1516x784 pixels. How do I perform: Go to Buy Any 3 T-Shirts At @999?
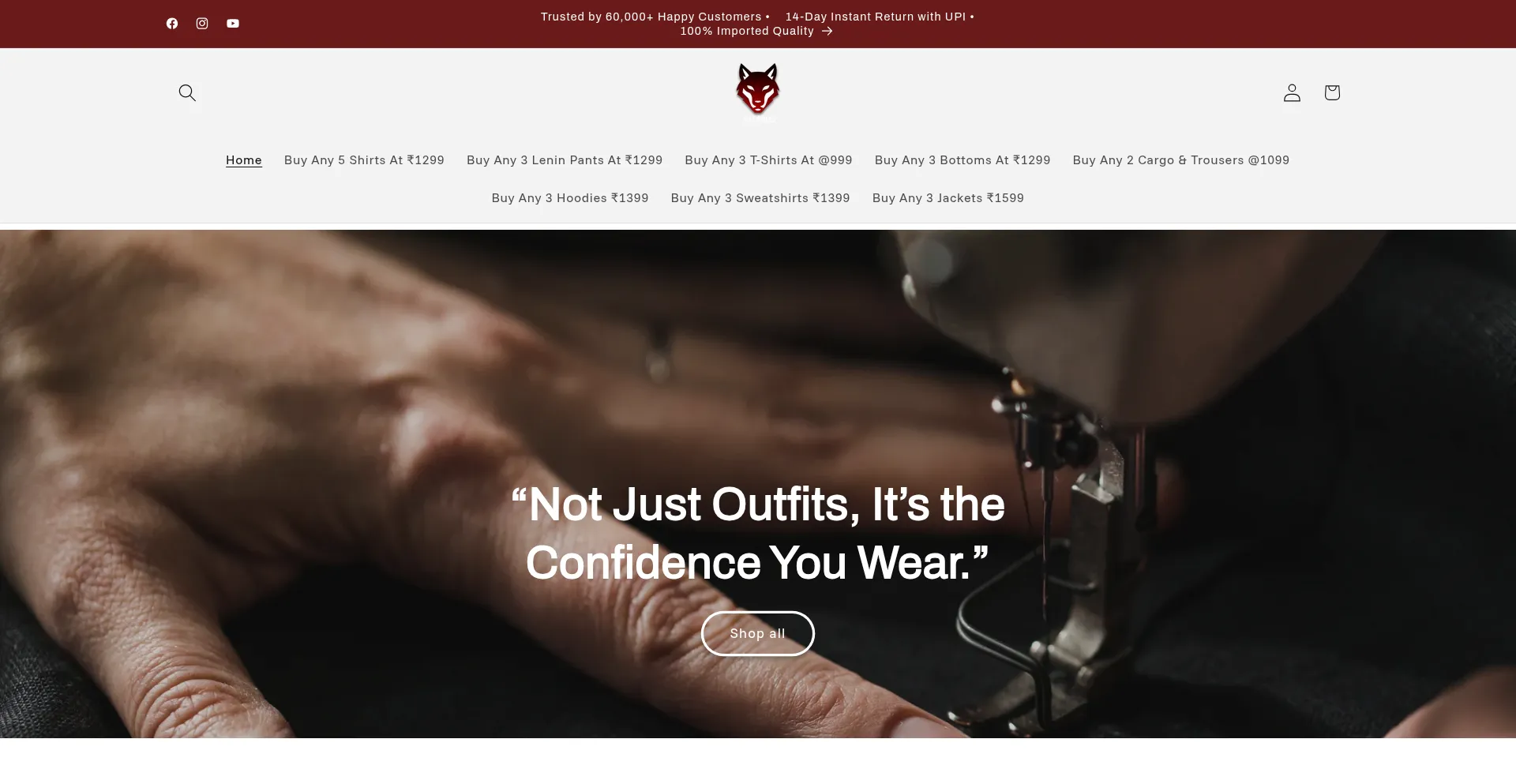pos(768,160)
